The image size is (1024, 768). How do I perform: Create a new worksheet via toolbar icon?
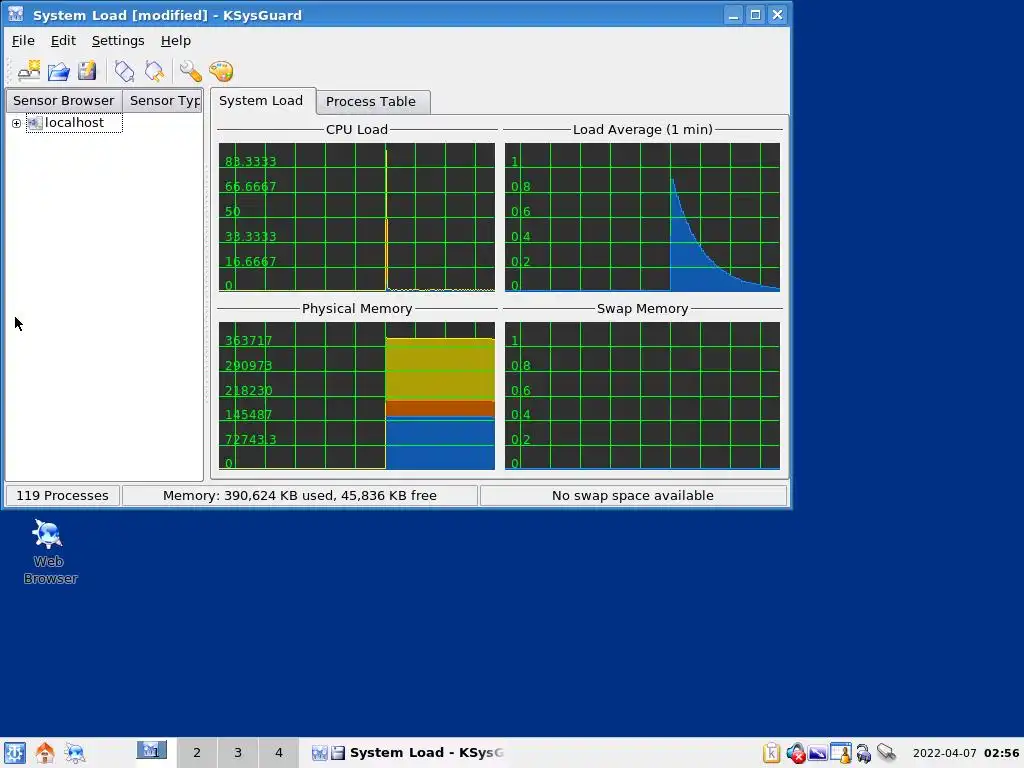[29, 71]
